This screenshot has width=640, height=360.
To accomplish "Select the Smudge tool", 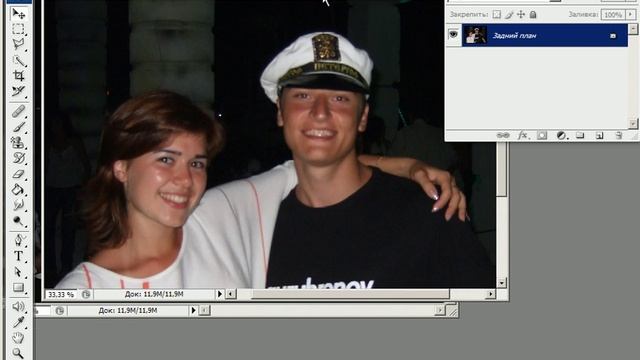I will (x=18, y=205).
